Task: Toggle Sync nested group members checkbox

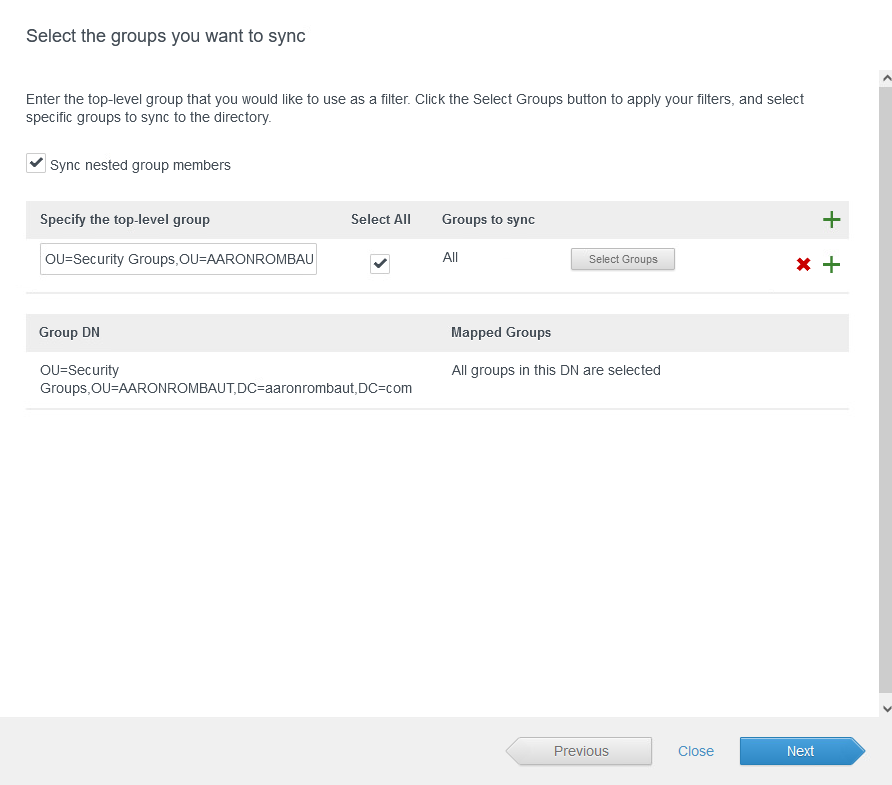Action: 36,163
